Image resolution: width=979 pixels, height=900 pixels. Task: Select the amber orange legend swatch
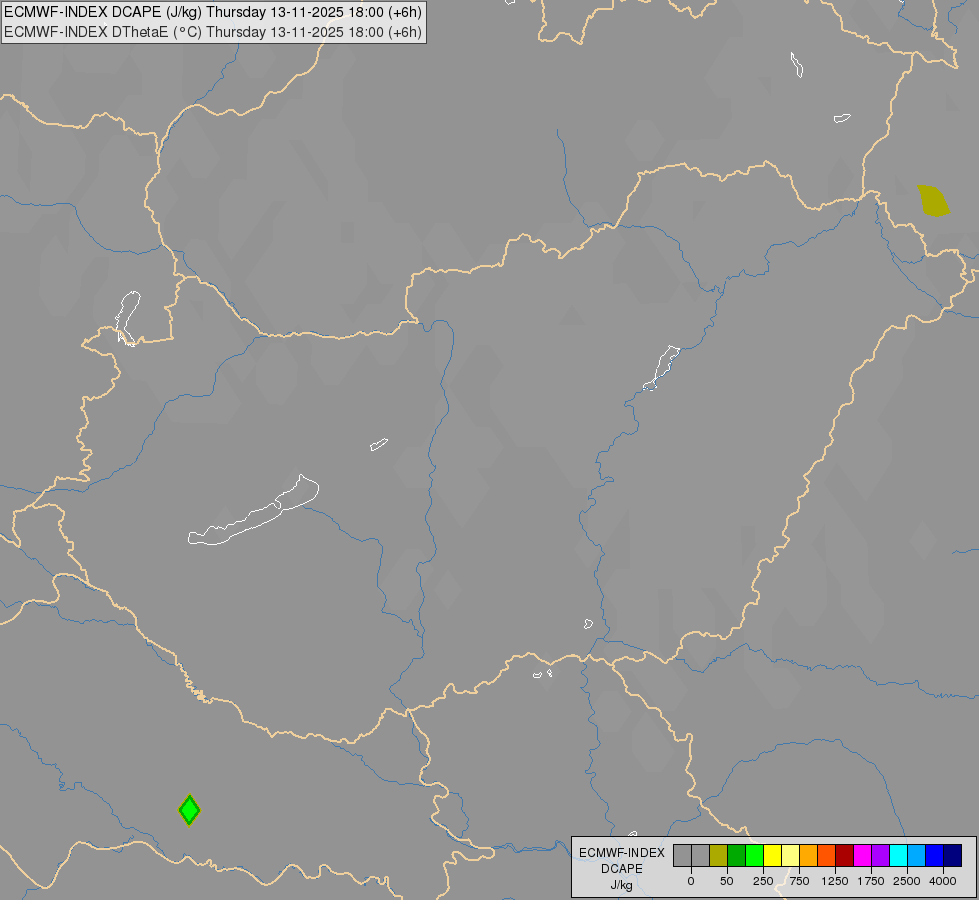809,856
